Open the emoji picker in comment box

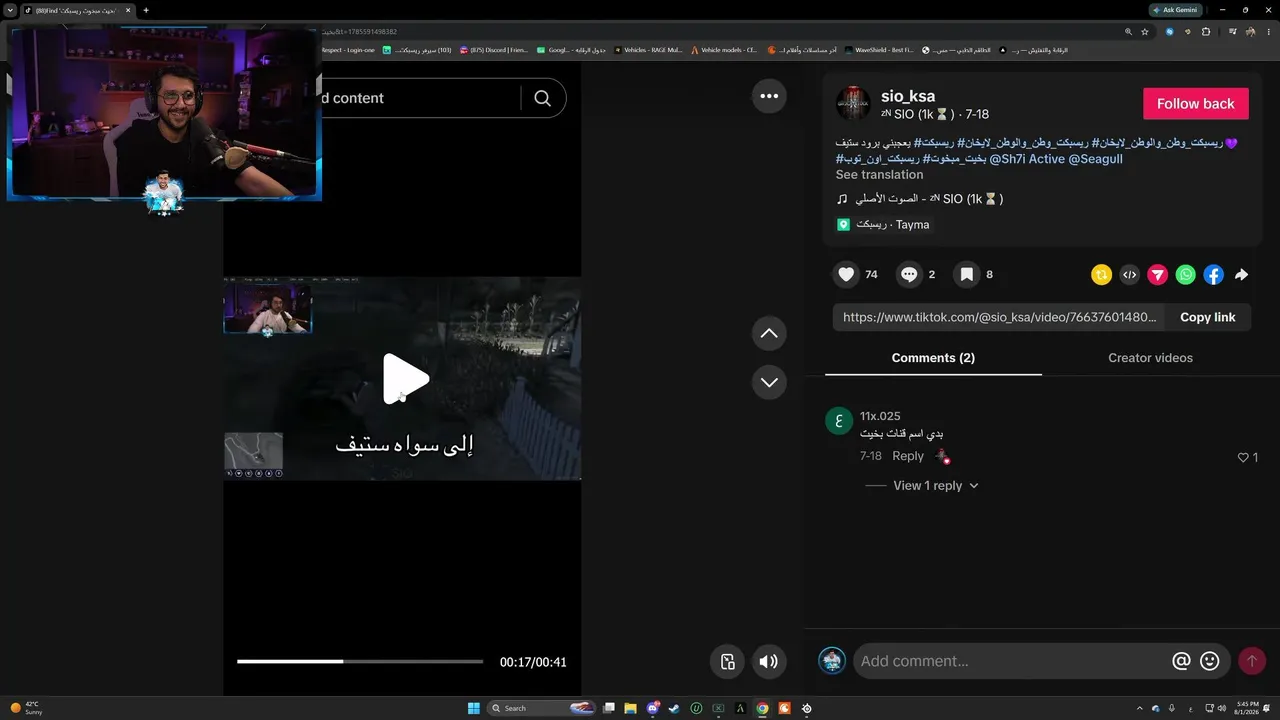[x=1210, y=661]
